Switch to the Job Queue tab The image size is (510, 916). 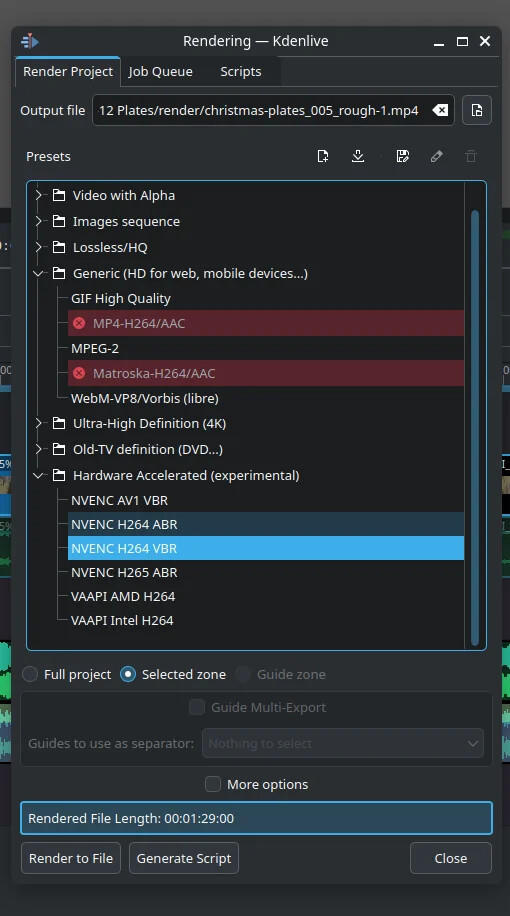pos(161,71)
